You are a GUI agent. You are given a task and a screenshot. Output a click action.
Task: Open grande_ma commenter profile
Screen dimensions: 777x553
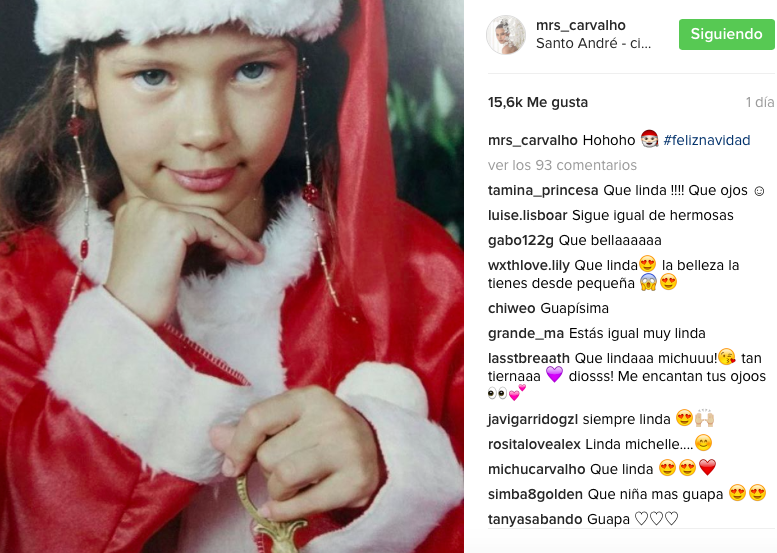tap(526, 333)
